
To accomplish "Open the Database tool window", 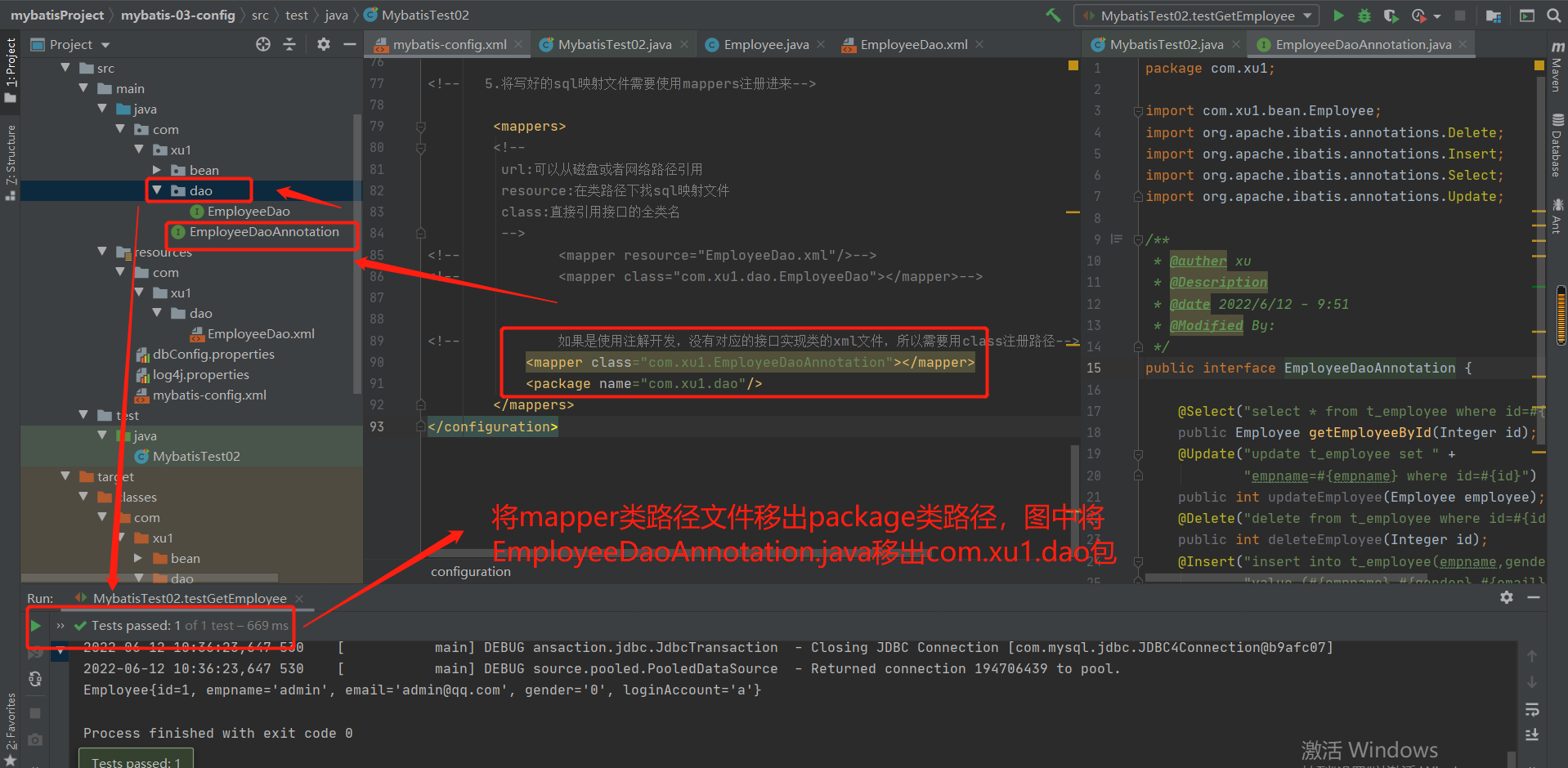I will 1557,145.
